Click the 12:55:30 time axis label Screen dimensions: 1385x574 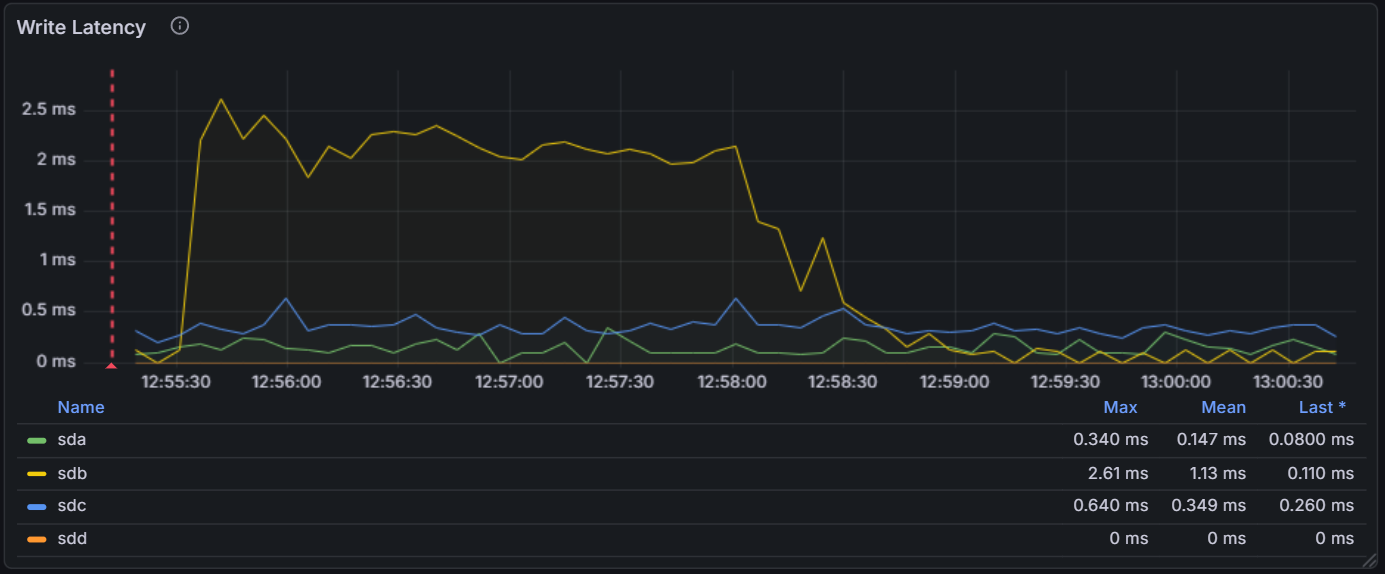click(x=175, y=382)
